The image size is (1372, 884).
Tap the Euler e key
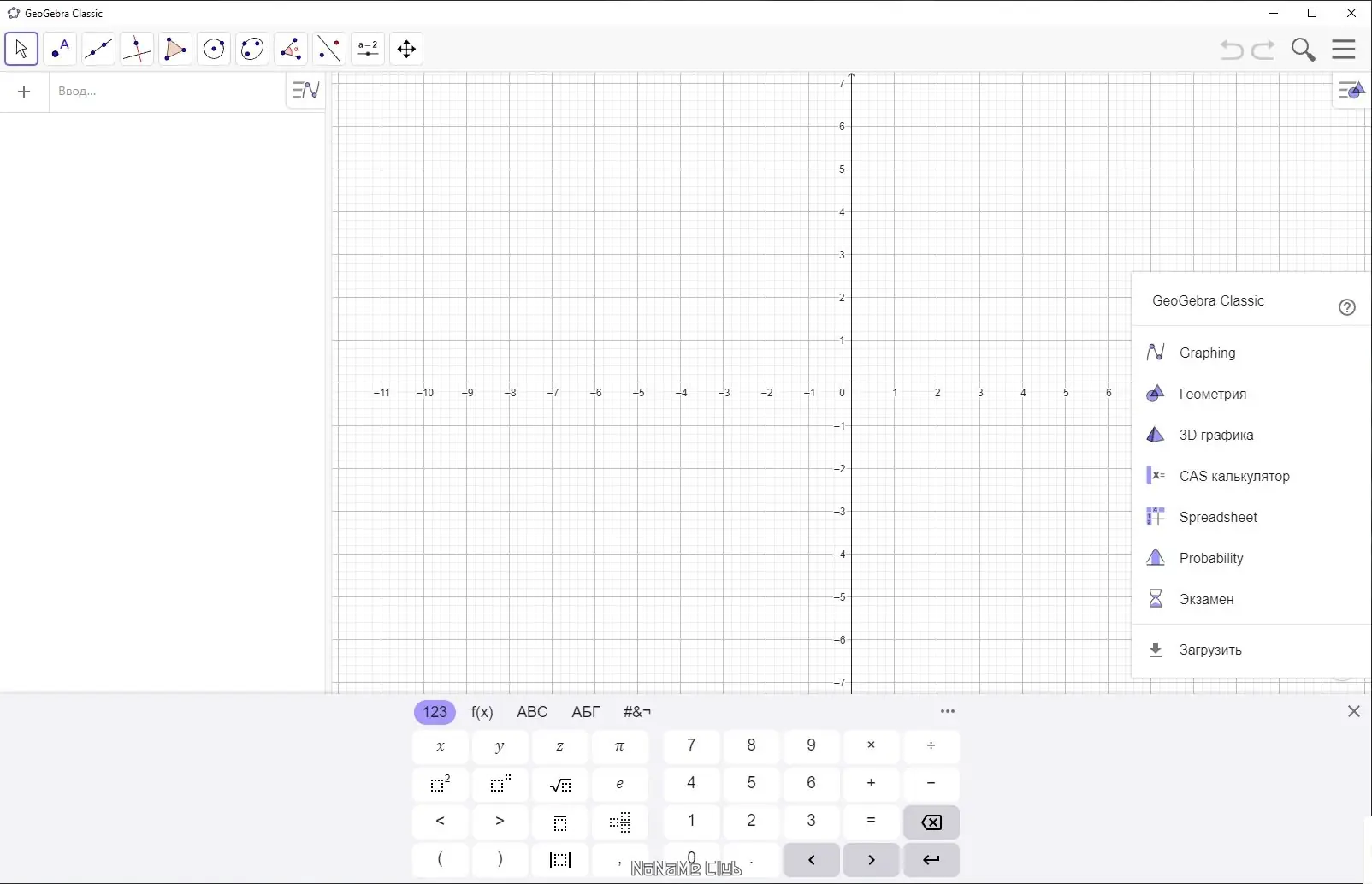tap(620, 783)
